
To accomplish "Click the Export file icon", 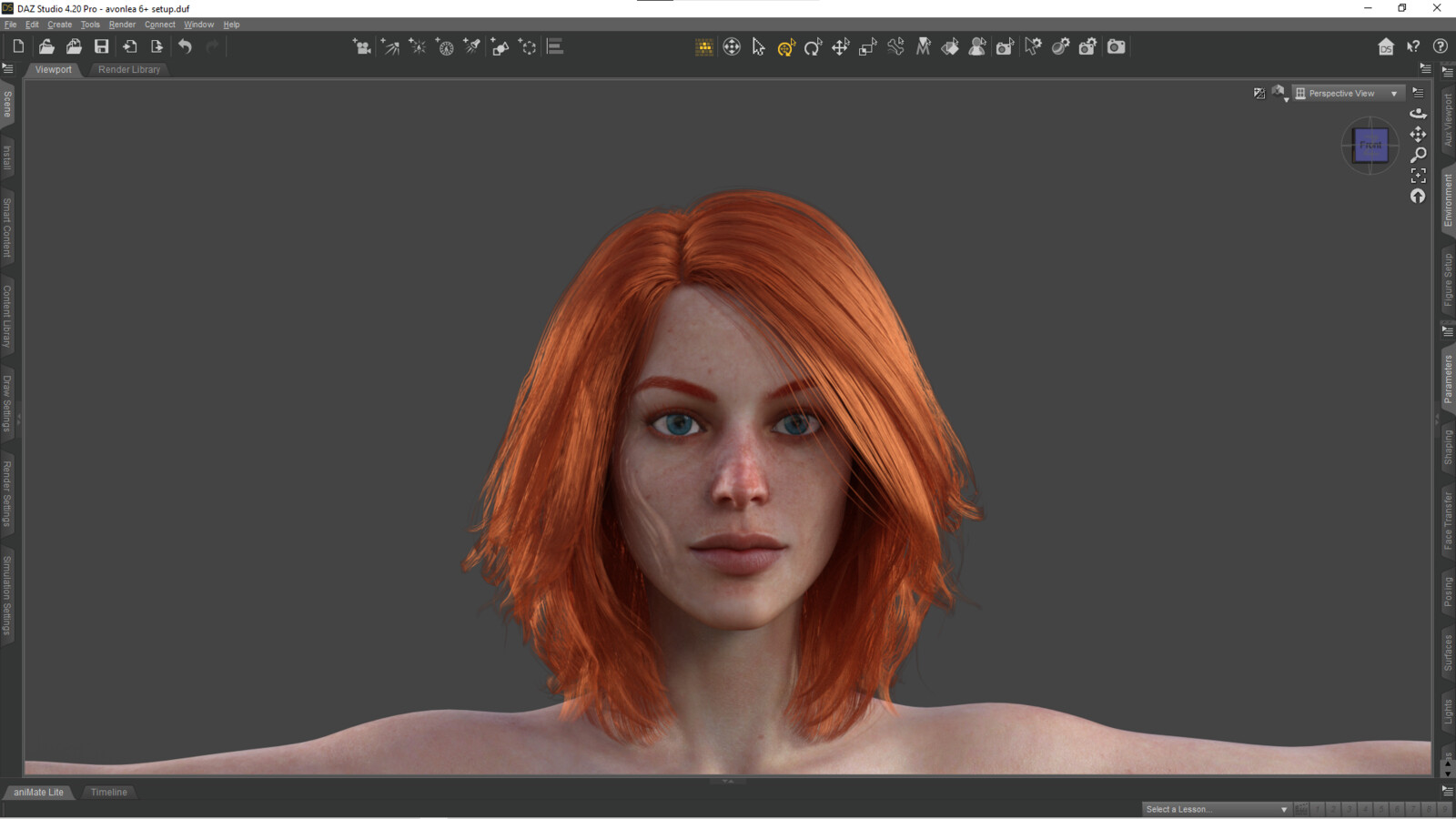I will point(157,46).
